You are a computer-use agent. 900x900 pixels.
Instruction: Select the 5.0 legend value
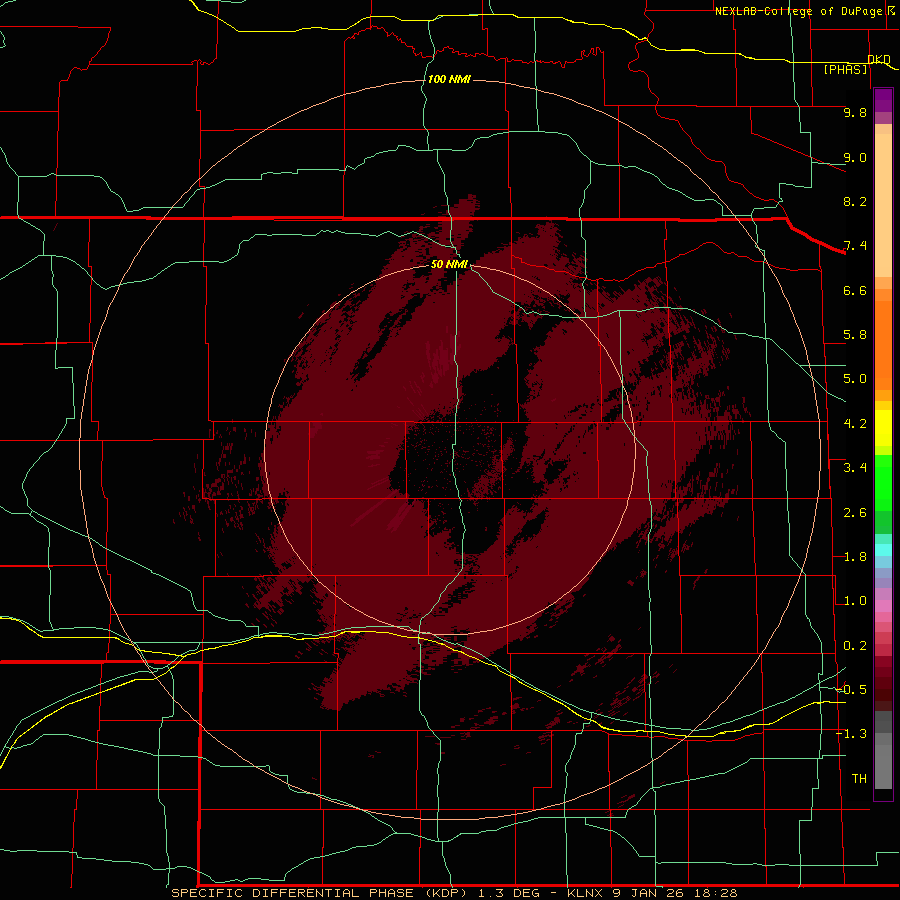[x=855, y=379]
